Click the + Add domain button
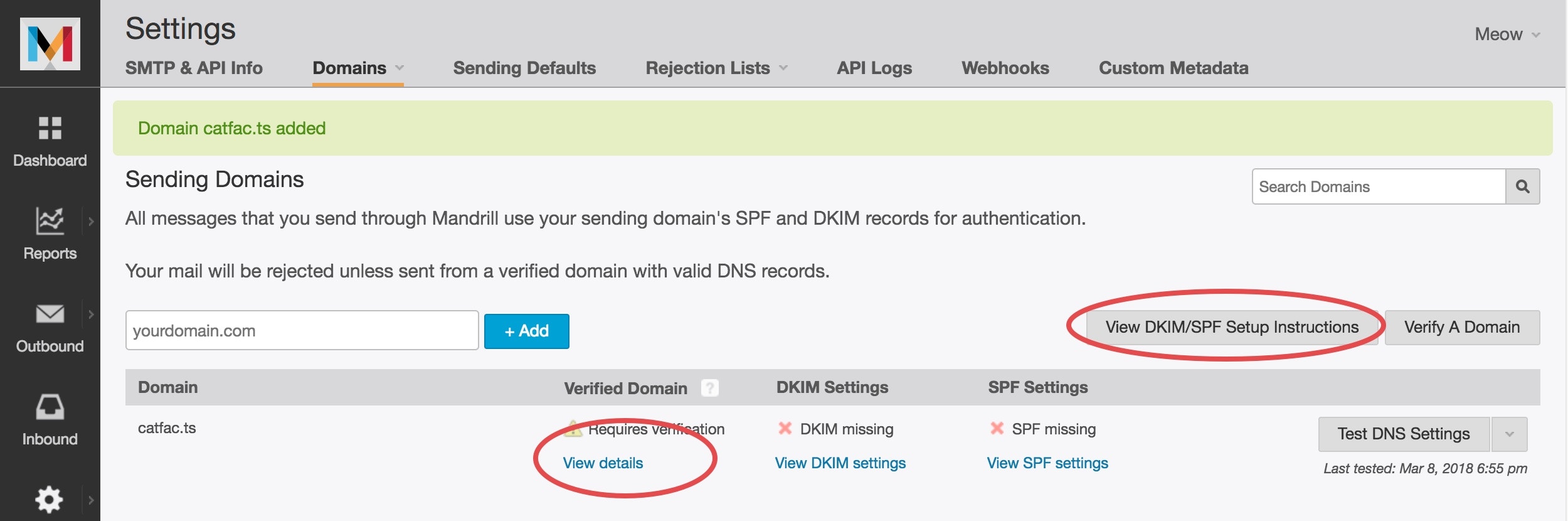This screenshot has width=1568, height=521. coord(527,331)
